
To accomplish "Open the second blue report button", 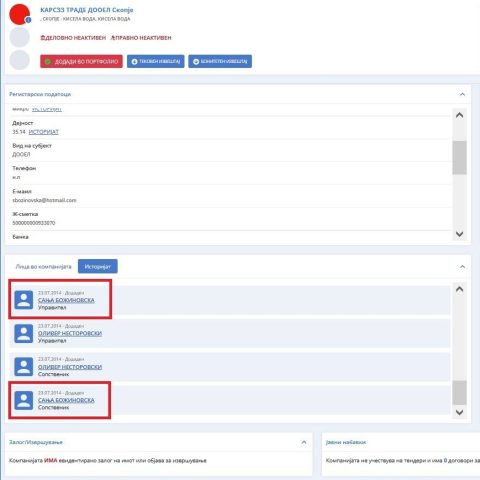I will [220, 61].
